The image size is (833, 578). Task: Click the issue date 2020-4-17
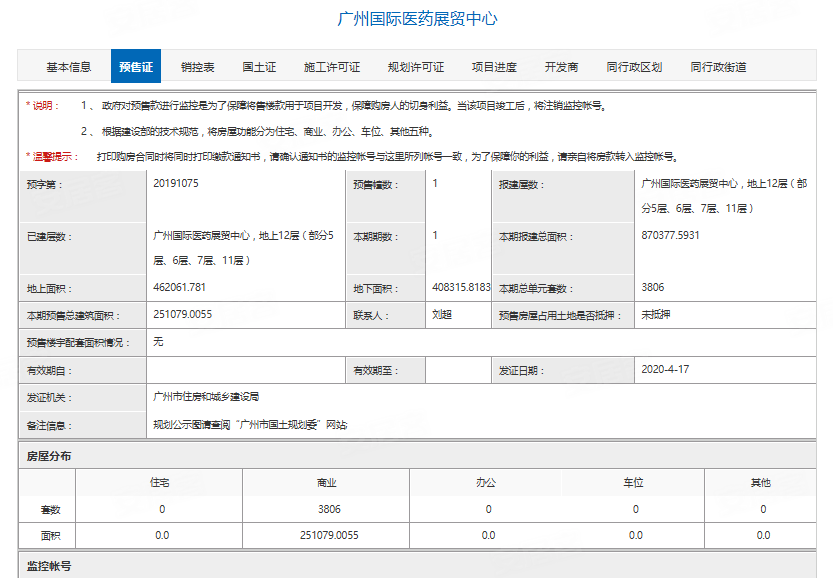click(665, 369)
